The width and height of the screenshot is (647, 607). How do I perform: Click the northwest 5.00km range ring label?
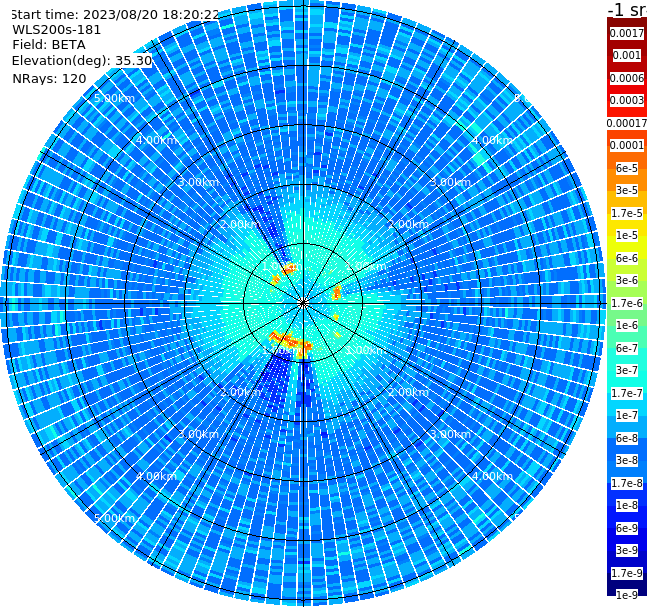(x=114, y=98)
